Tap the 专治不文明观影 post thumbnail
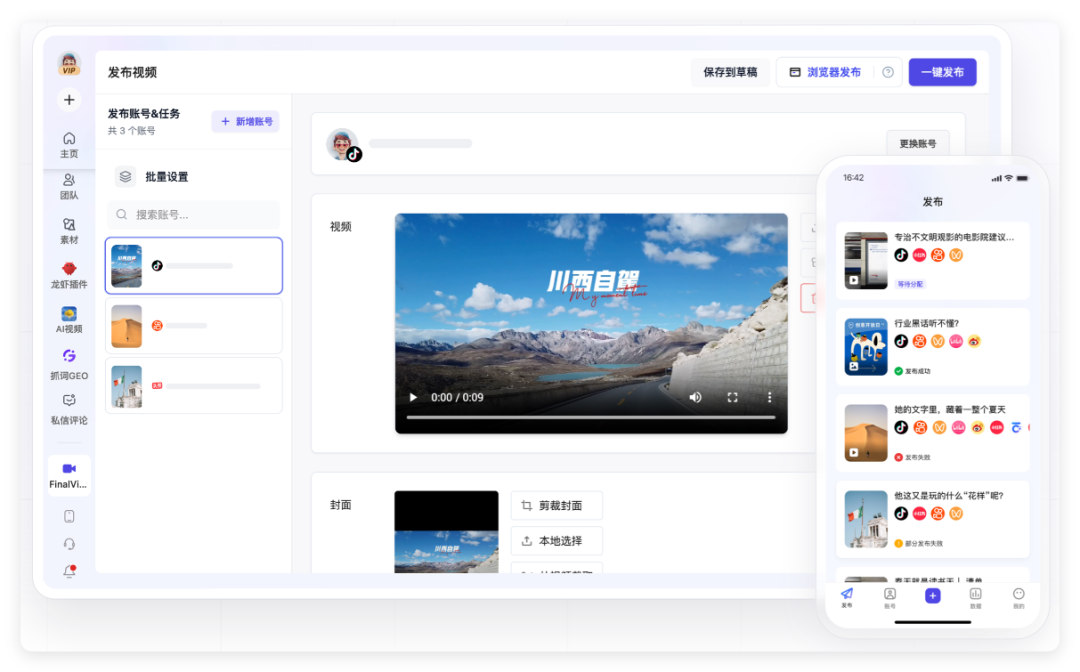 [866, 260]
